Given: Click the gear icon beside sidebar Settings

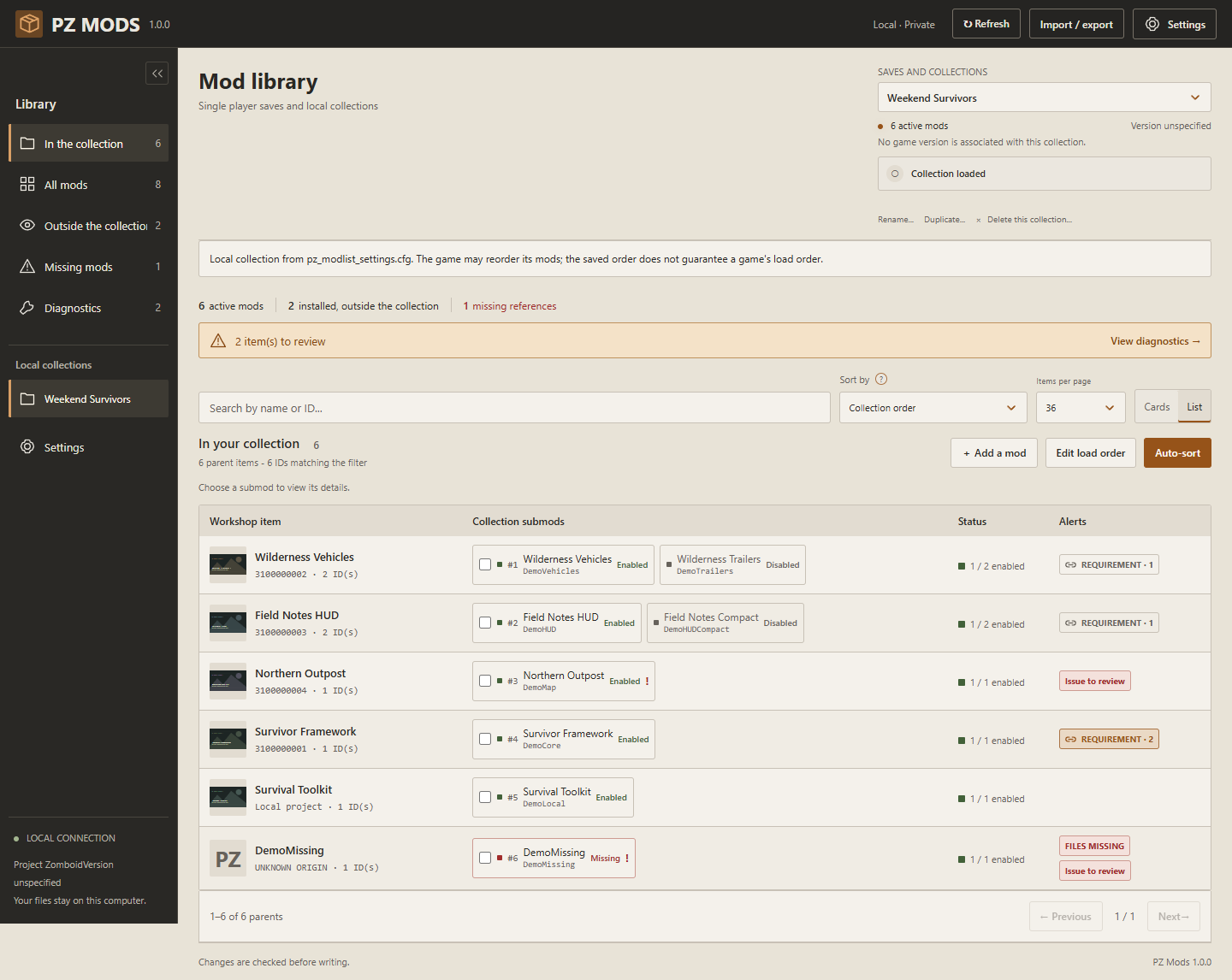Looking at the screenshot, I should tap(27, 447).
